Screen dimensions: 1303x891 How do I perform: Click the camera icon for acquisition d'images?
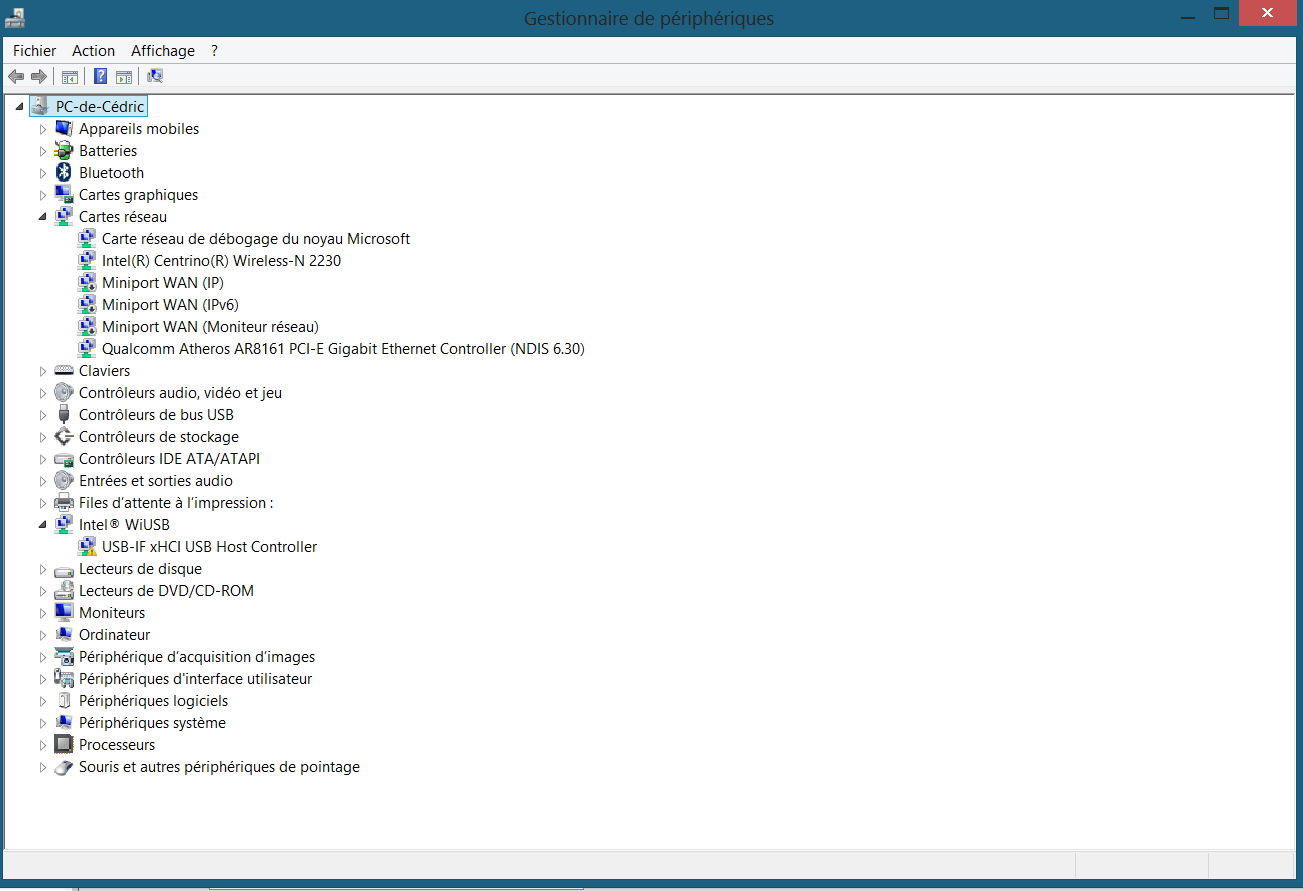point(64,656)
